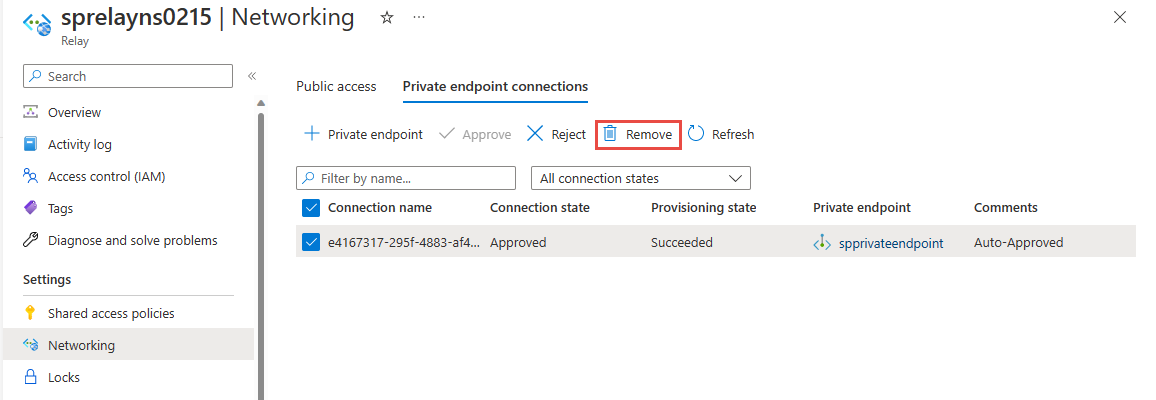
Task: Click the Remove trash icon
Action: pos(610,134)
